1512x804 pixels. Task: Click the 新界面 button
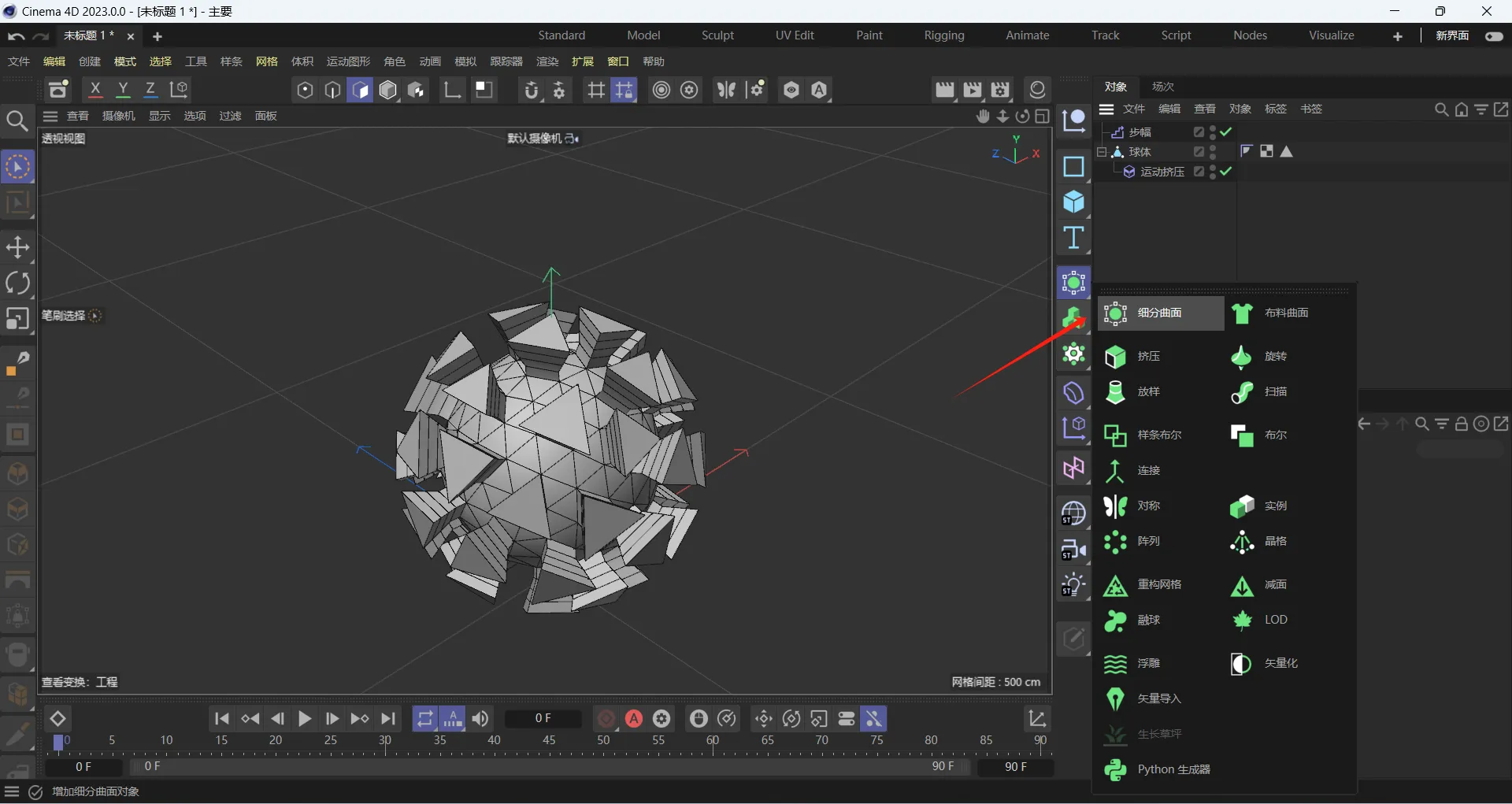click(x=1451, y=35)
